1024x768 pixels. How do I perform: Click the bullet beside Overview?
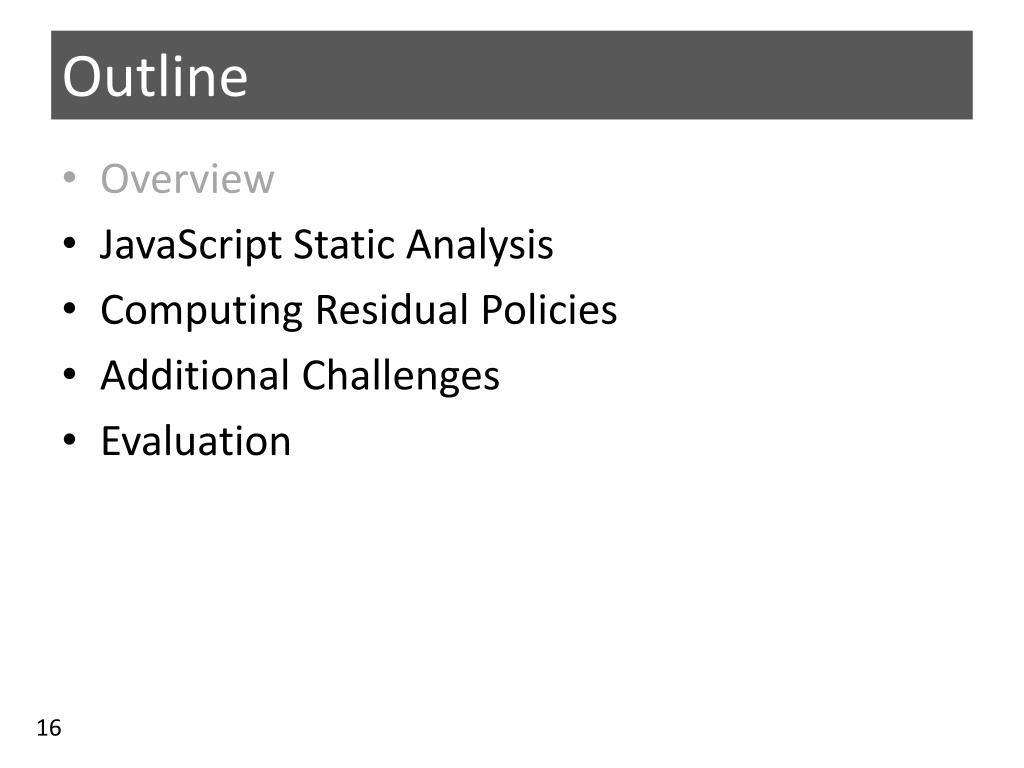click(x=70, y=178)
